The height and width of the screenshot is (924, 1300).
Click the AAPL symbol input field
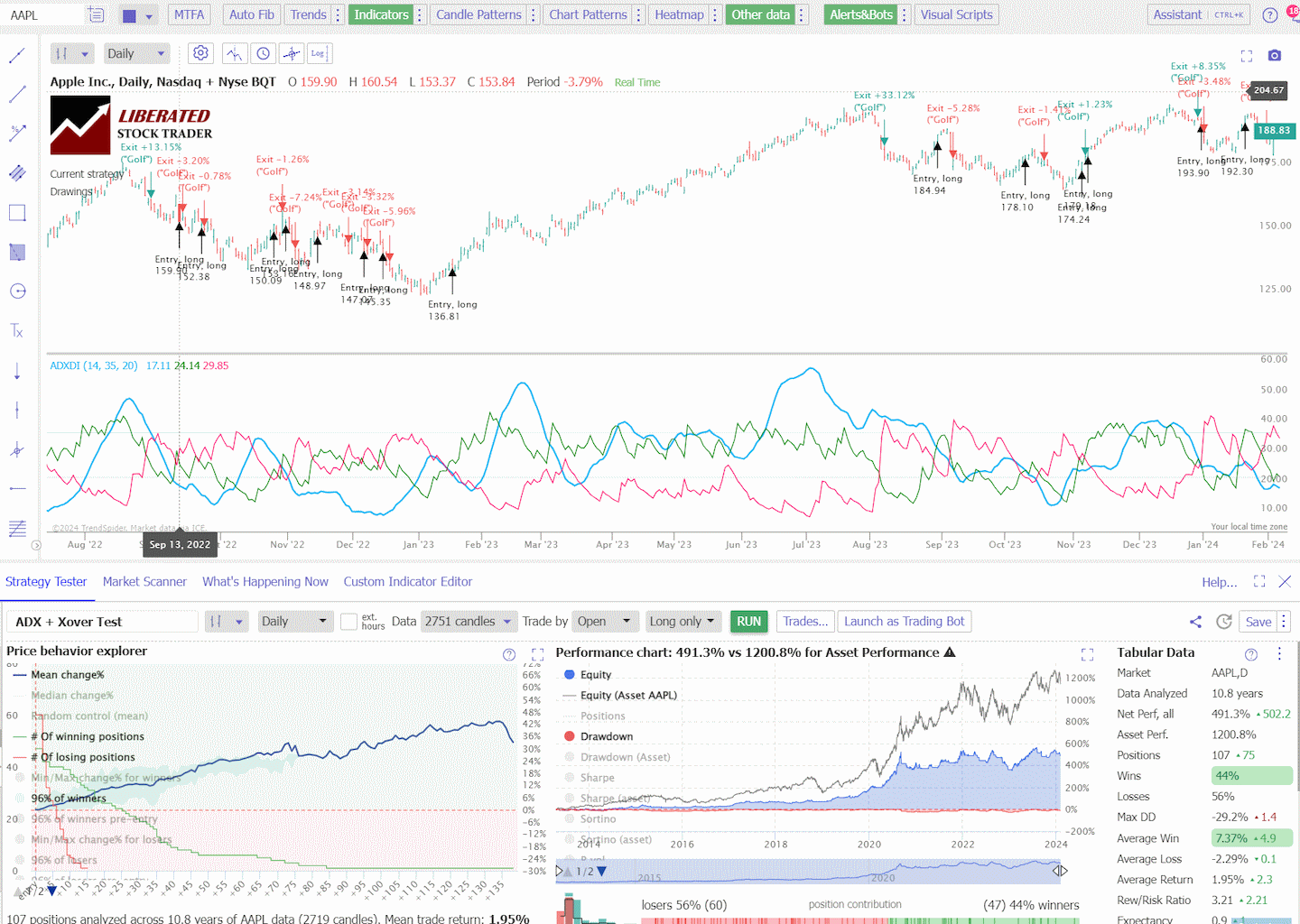pyautogui.click(x=41, y=14)
